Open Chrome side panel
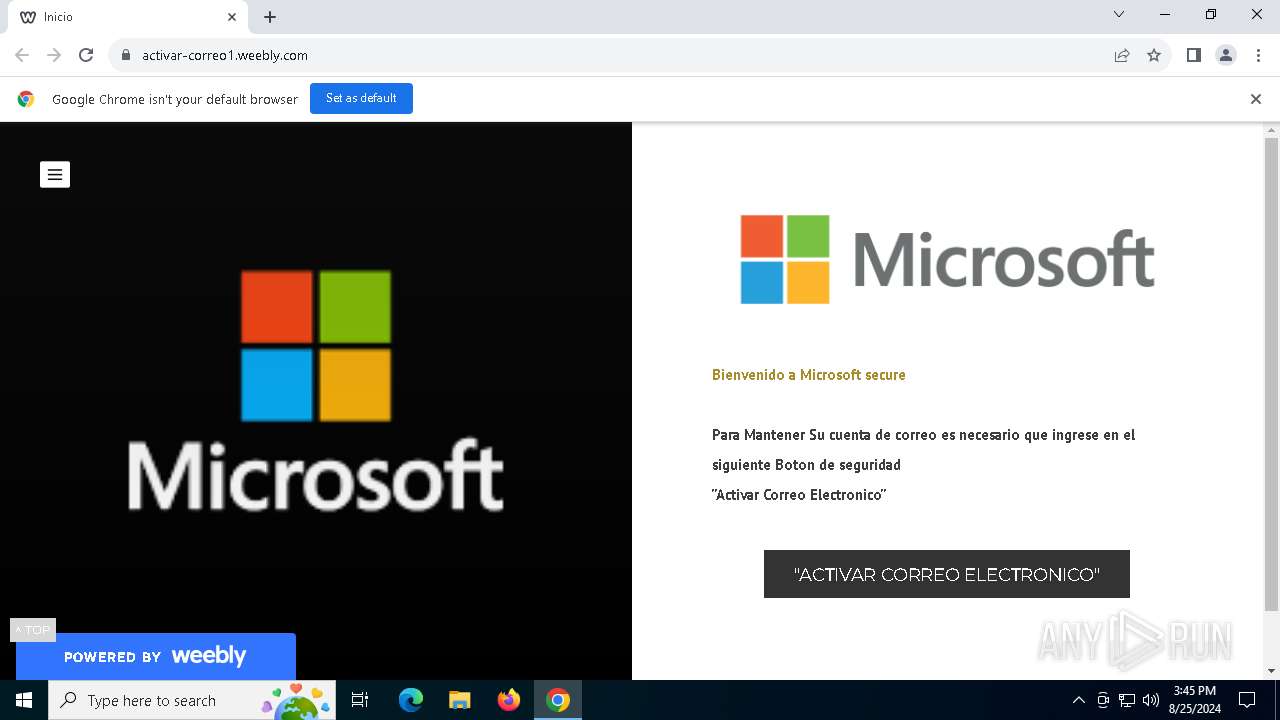Screen dimensions: 1280x720 [1193, 55]
